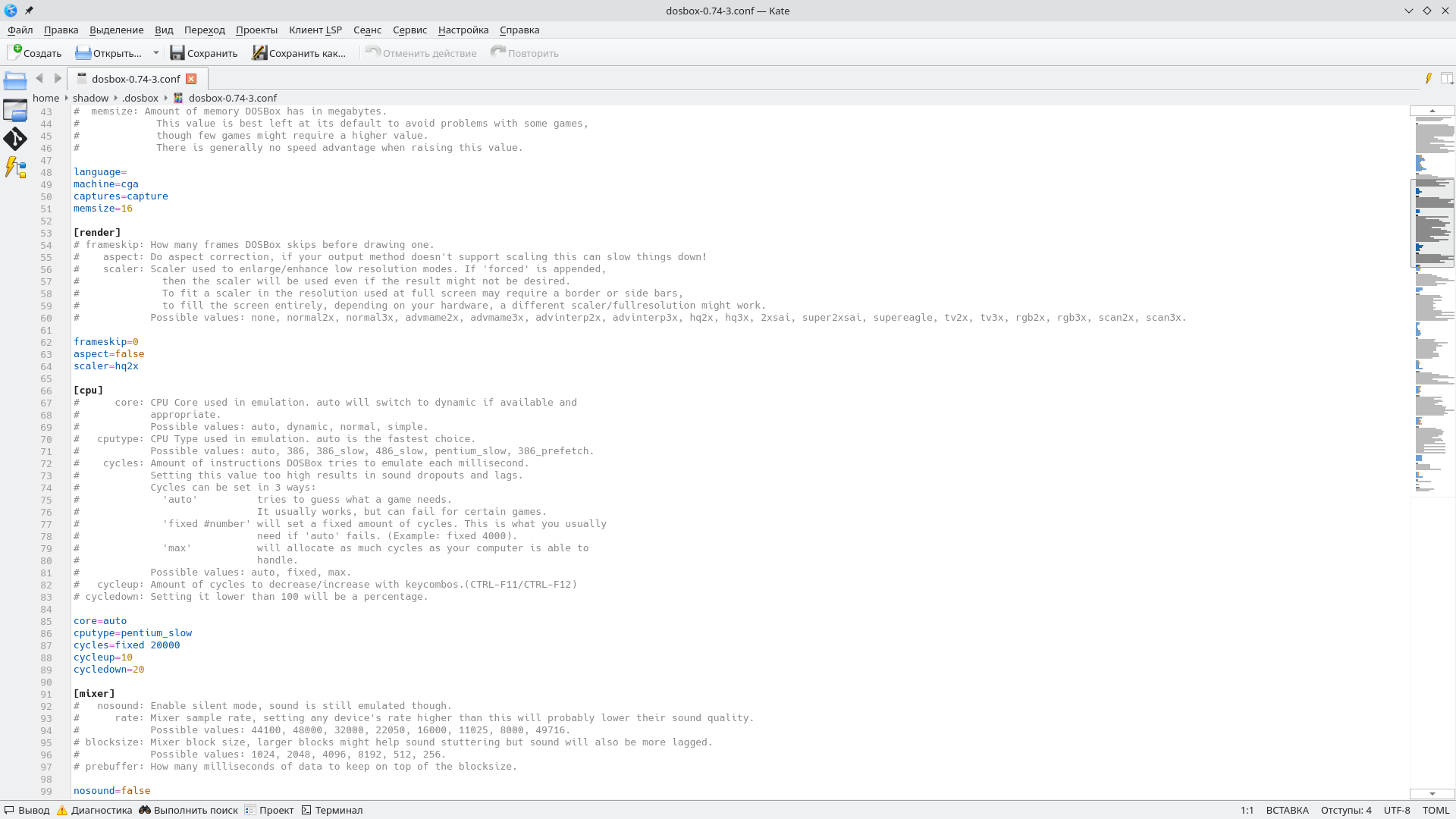
Task: Click the quick open lightning icon
Action: pyautogui.click(x=1428, y=78)
